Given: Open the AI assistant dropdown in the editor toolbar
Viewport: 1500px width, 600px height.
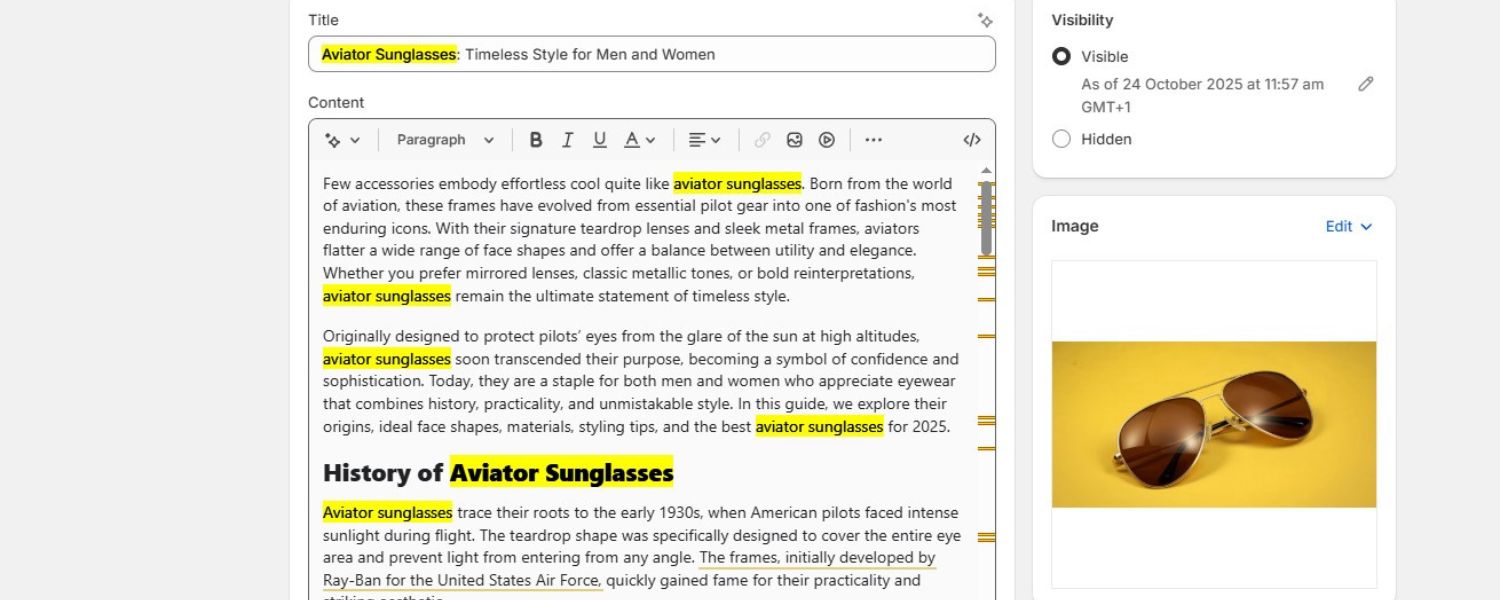Looking at the screenshot, I should point(342,140).
